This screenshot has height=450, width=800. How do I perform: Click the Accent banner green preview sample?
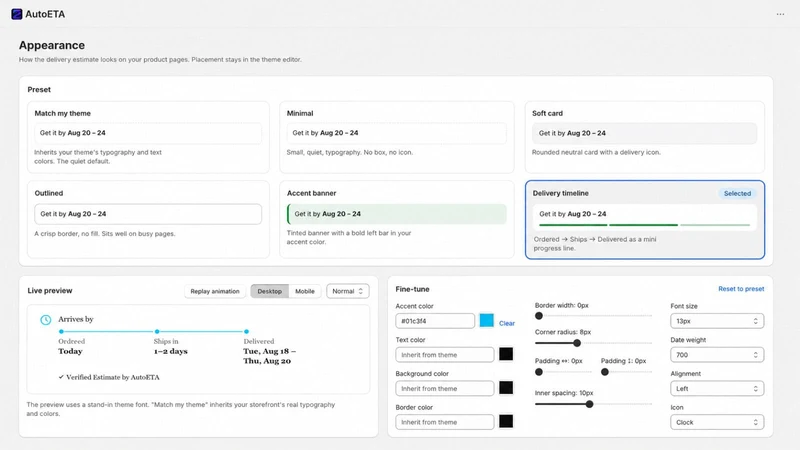(x=396, y=214)
